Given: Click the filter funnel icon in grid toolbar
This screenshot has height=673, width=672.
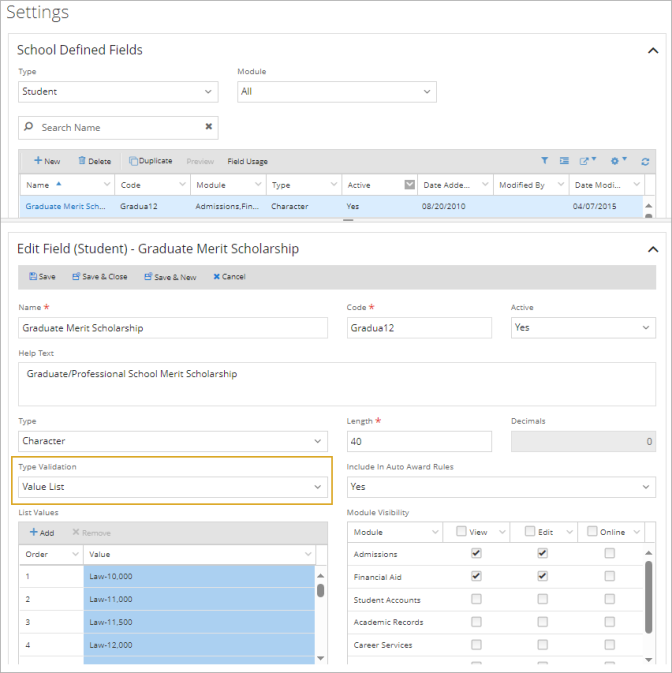Looking at the screenshot, I should (544, 161).
